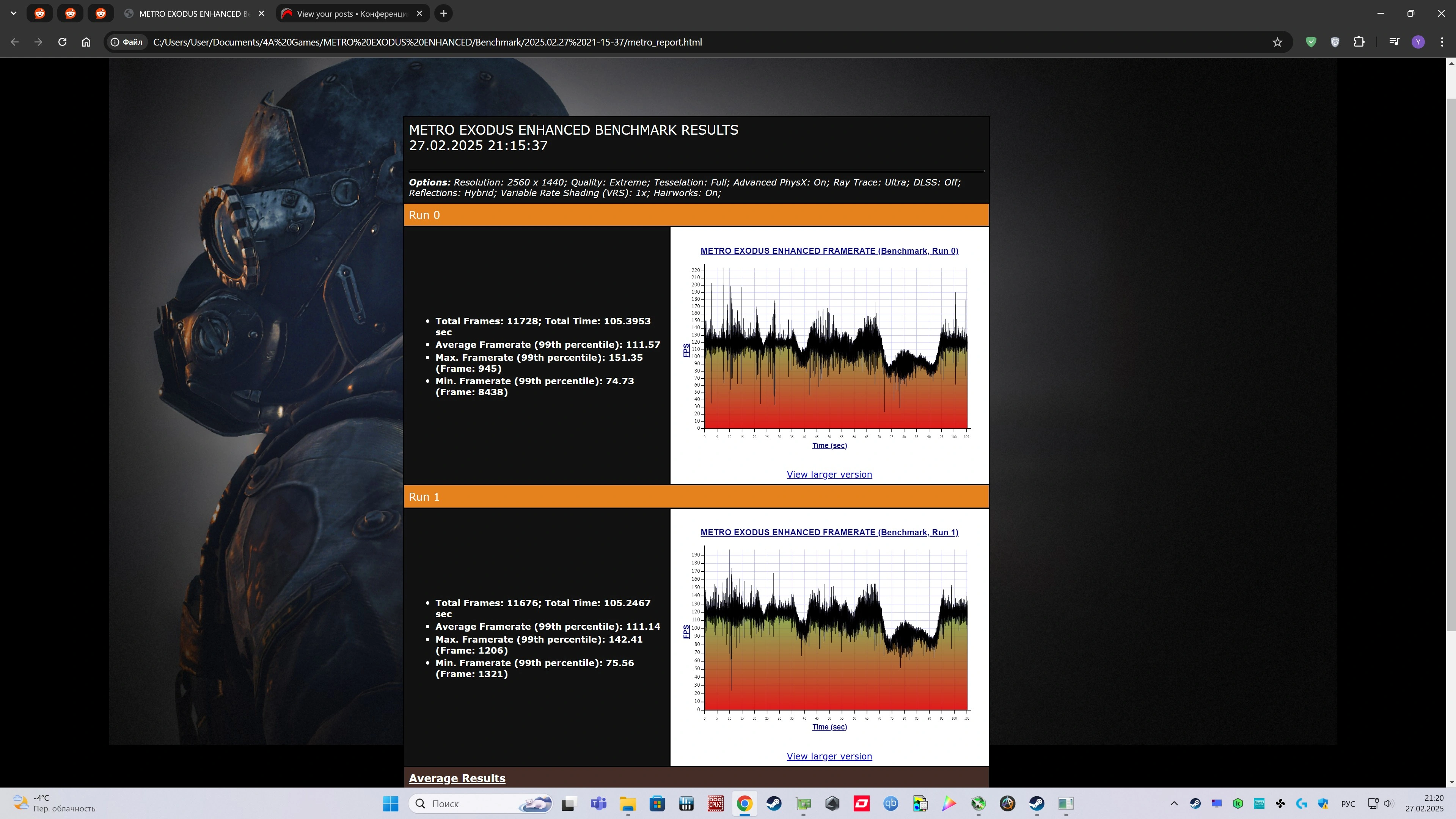Focus the address bar with metro_report.html path

pyautogui.click(x=427, y=42)
